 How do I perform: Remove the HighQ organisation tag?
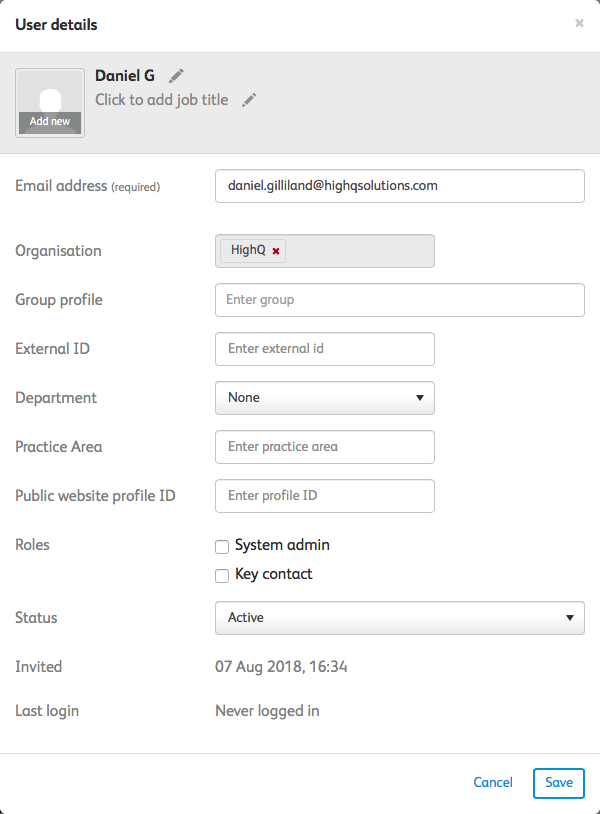[x=276, y=251]
